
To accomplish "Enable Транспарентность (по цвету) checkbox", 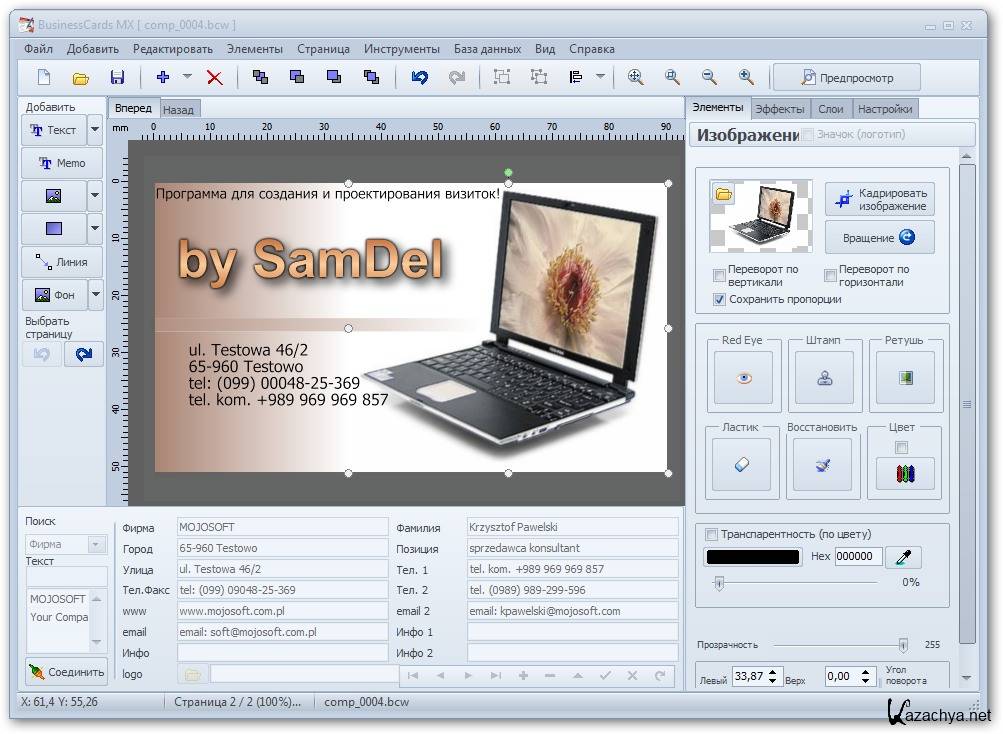I will click(712, 534).
